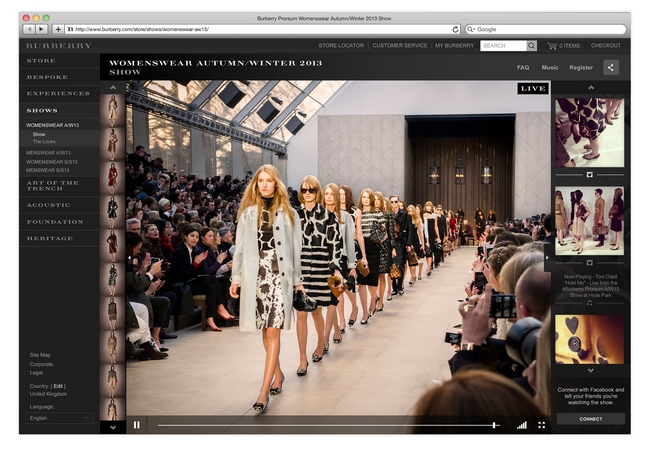This screenshot has width=650, height=449.
Task: Open heart buttons closeup photo
Action: point(589,339)
